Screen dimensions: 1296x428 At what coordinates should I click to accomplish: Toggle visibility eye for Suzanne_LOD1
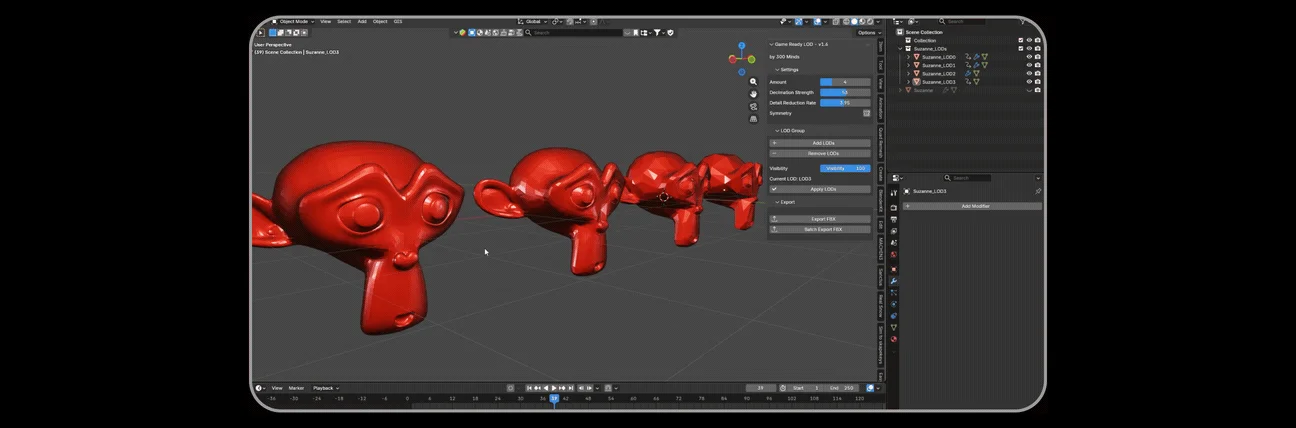coord(1029,65)
